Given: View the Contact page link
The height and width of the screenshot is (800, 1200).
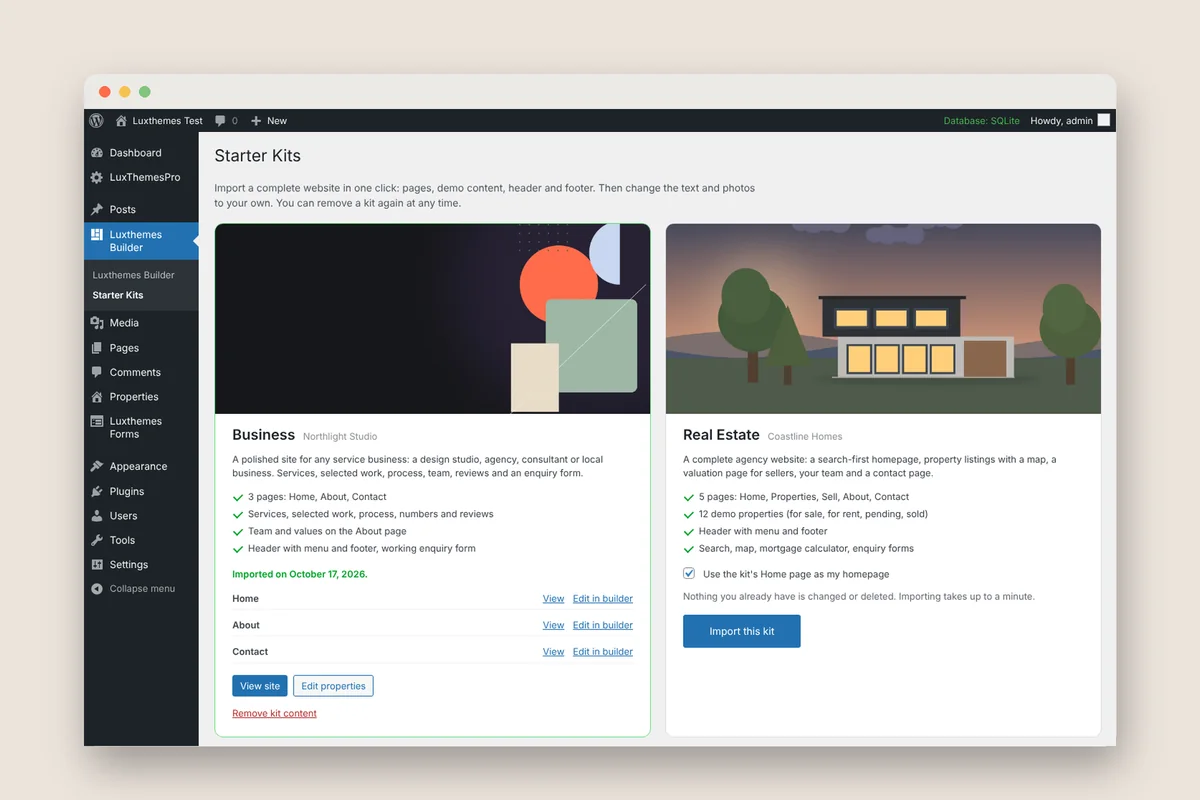Looking at the screenshot, I should (x=554, y=652).
